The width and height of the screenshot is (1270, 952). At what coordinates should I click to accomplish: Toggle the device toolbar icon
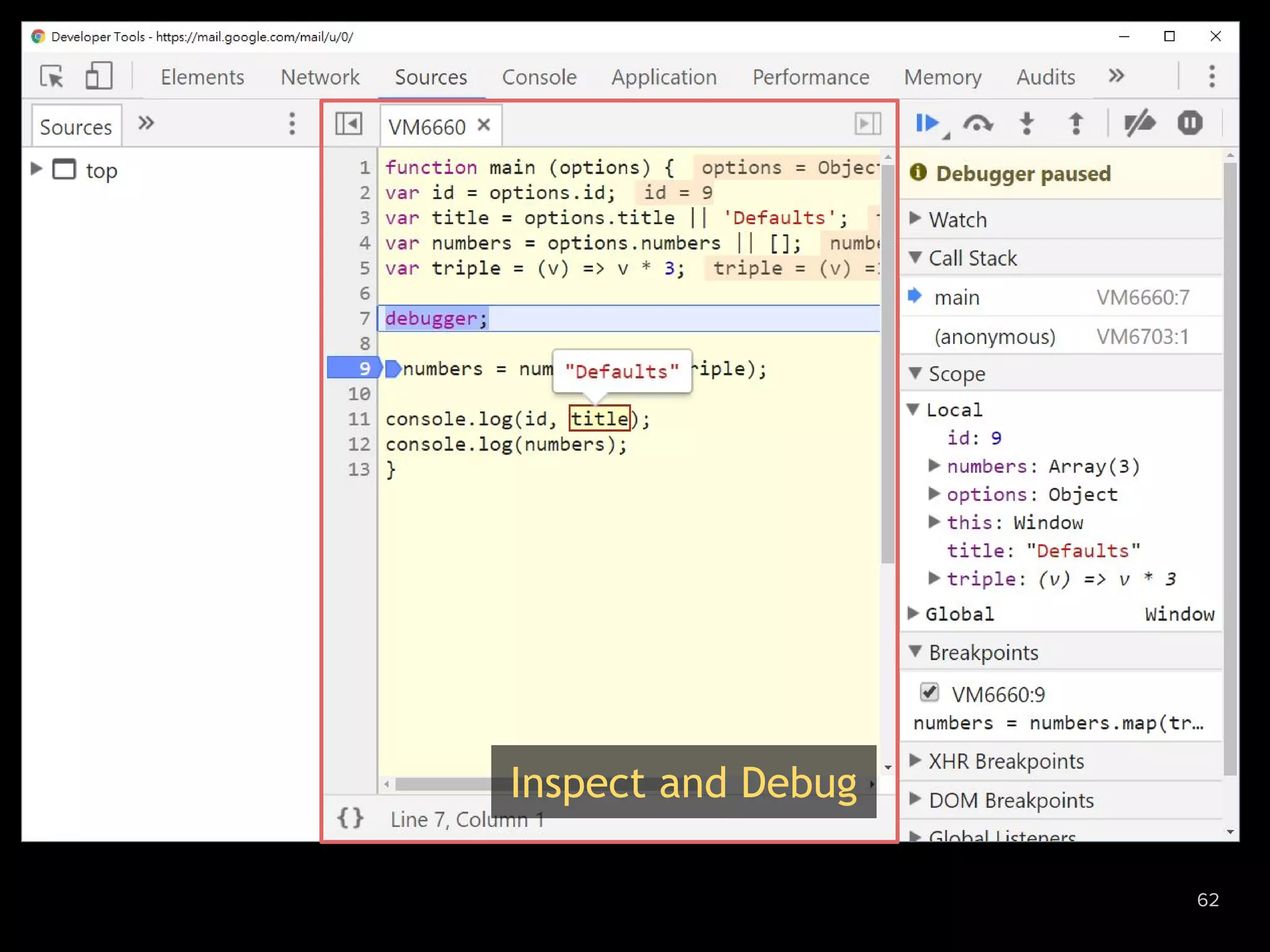click(99, 76)
